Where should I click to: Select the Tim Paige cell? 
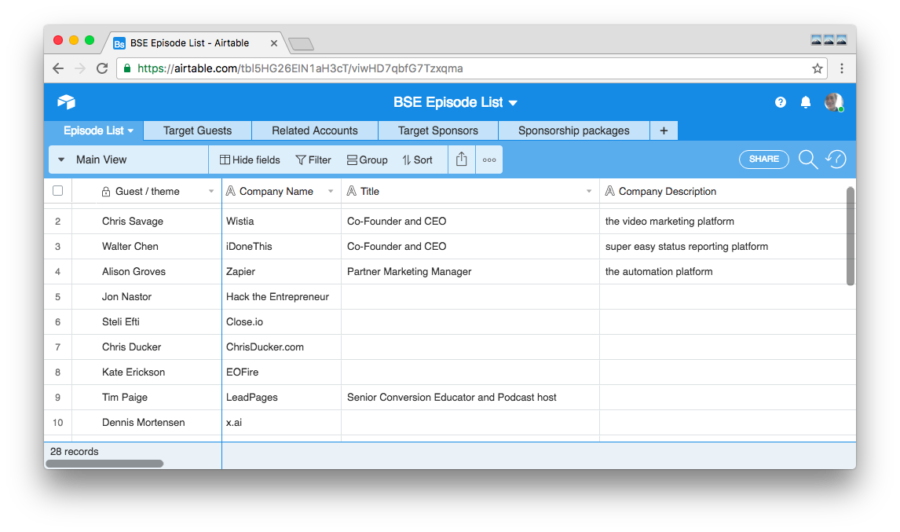pyautogui.click(x=147, y=397)
